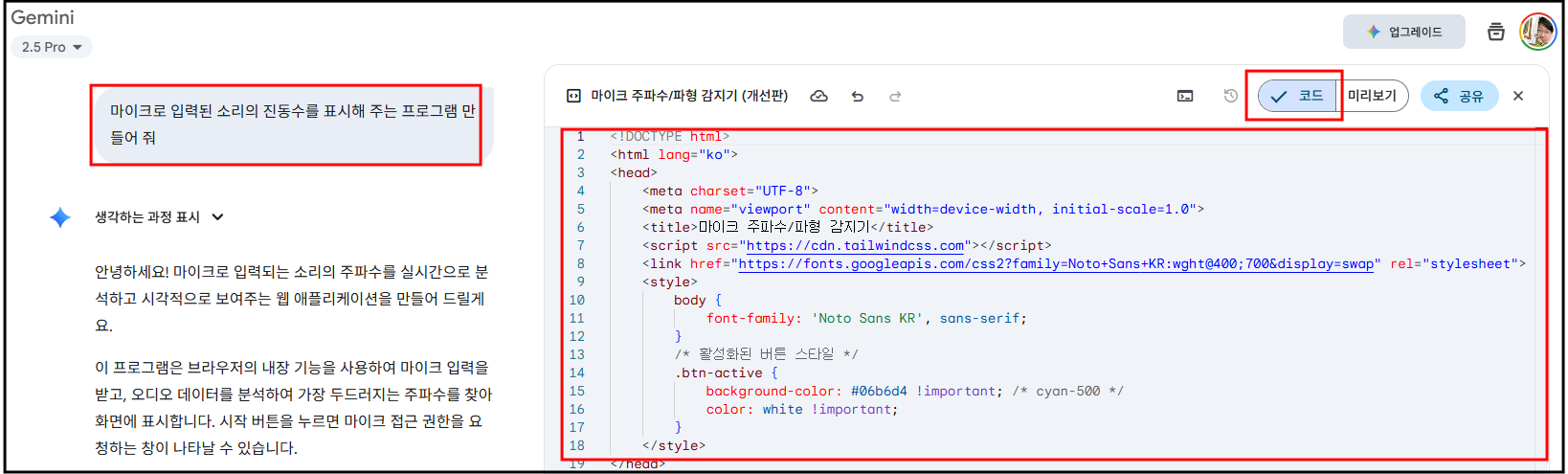The width and height of the screenshot is (1568, 474).
Task: Click the canvas title 마이크 주파수/파형 감지기 (개선판)
Action: 689,96
